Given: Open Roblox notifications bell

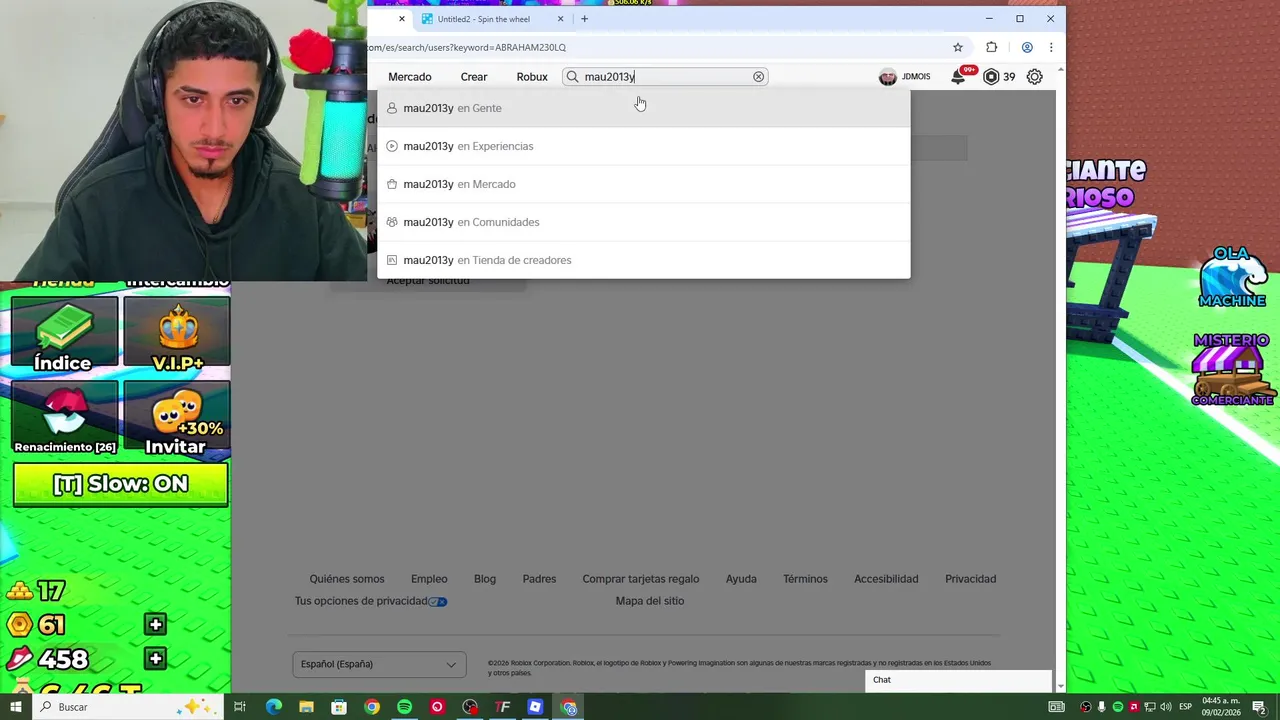Looking at the screenshot, I should (x=958, y=77).
